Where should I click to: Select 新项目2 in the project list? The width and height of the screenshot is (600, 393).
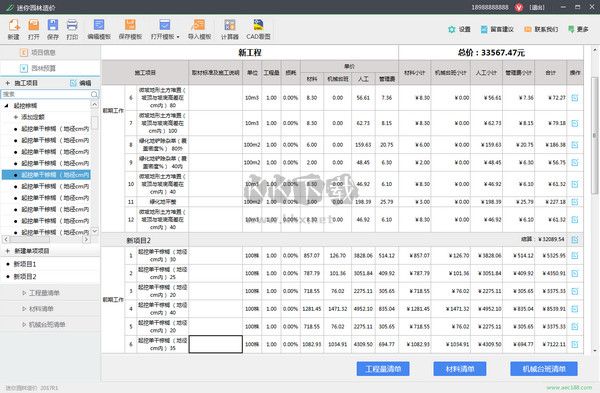click(x=25, y=276)
